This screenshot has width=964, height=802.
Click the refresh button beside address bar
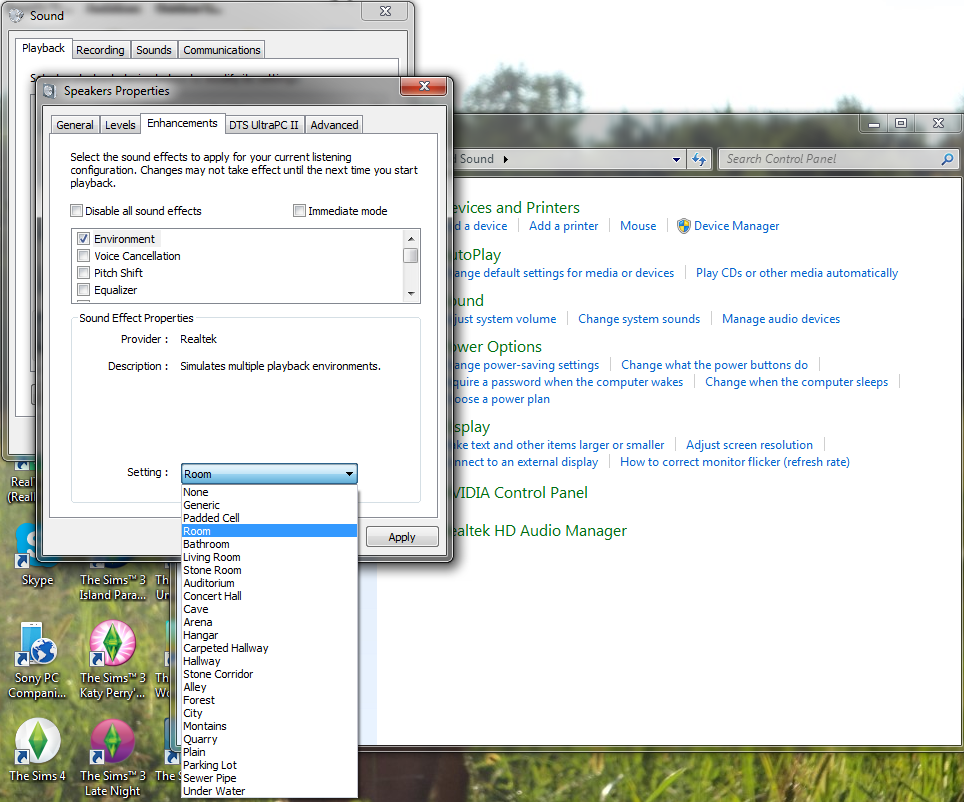coord(699,159)
